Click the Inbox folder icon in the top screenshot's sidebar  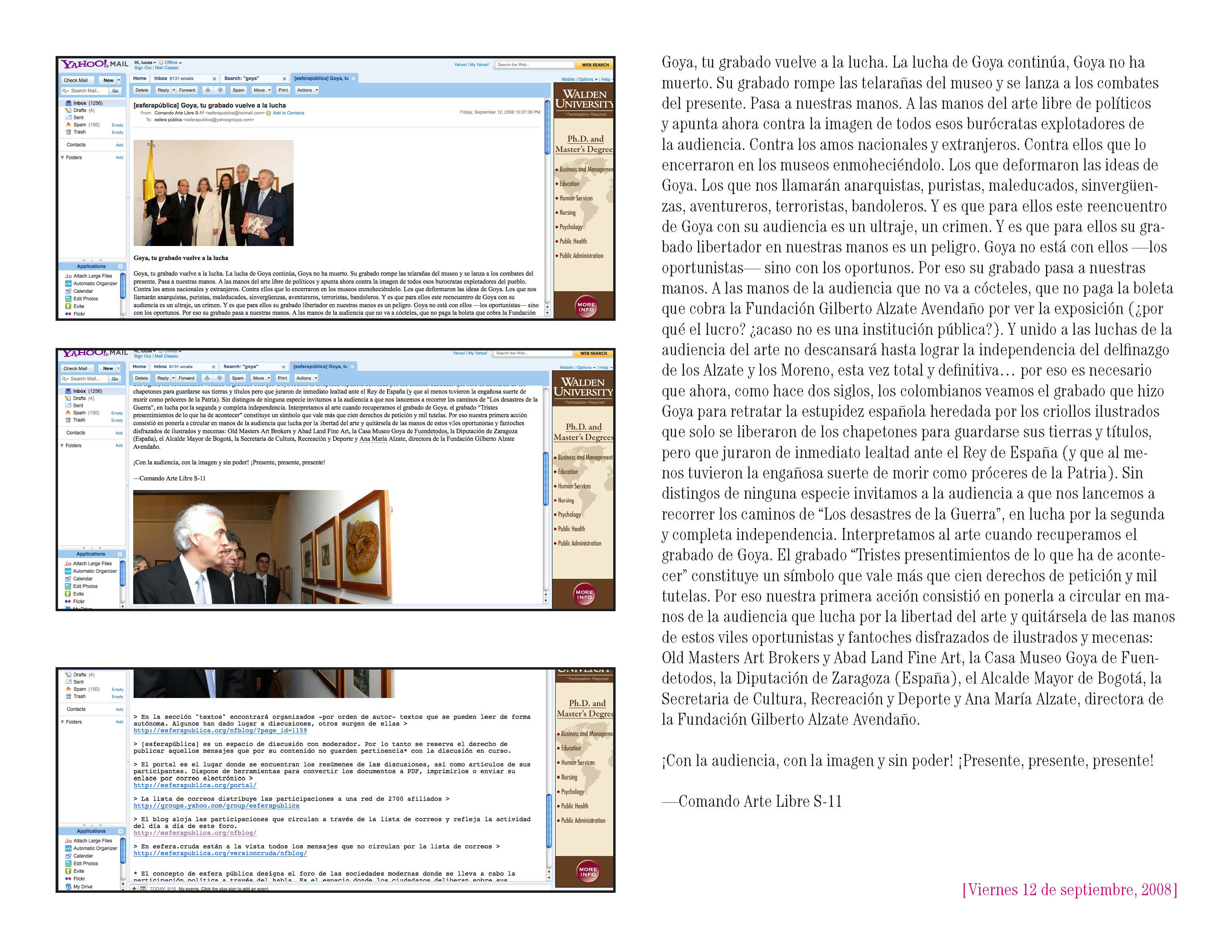click(68, 103)
